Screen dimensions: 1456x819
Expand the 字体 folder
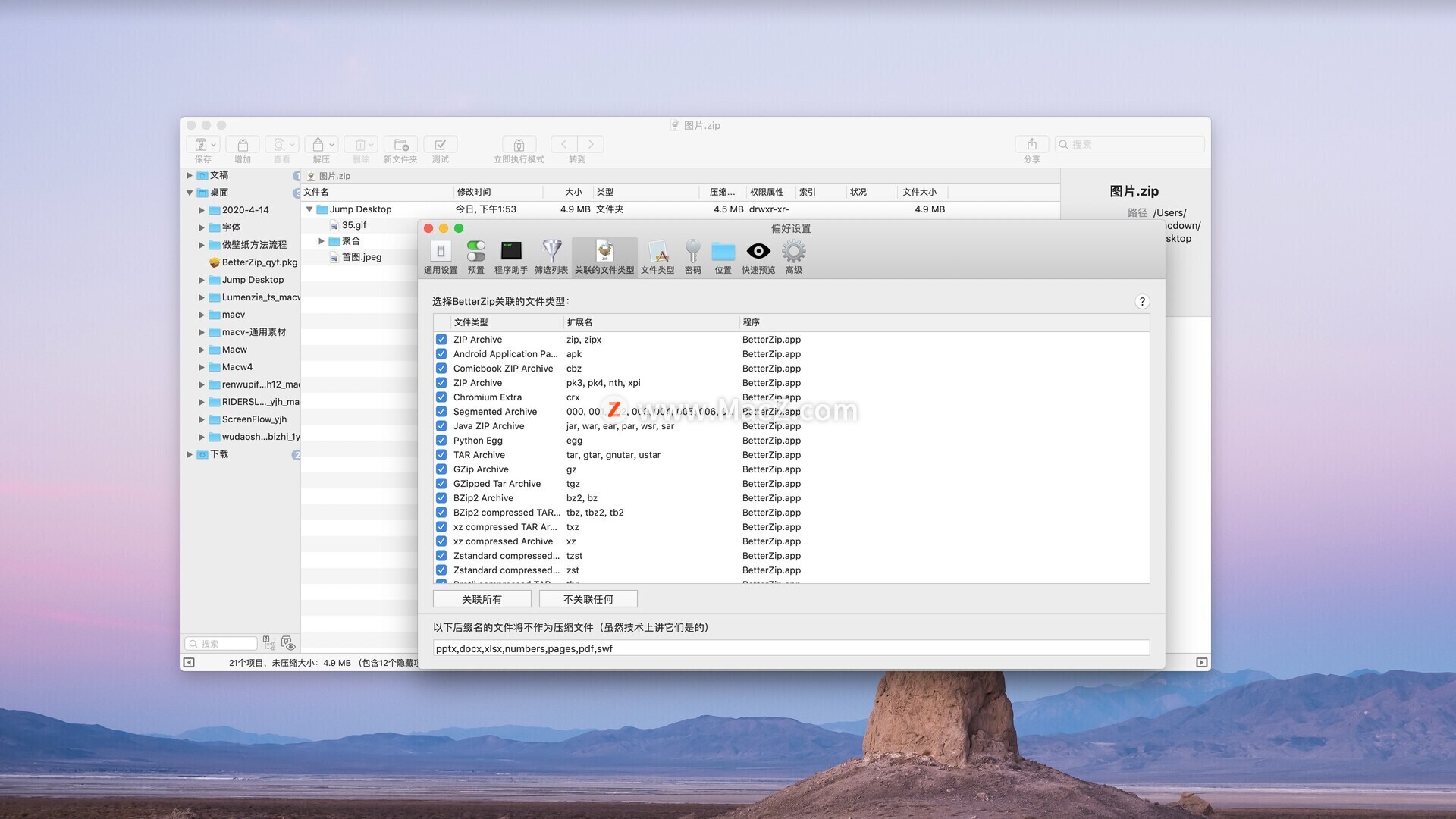(202, 227)
